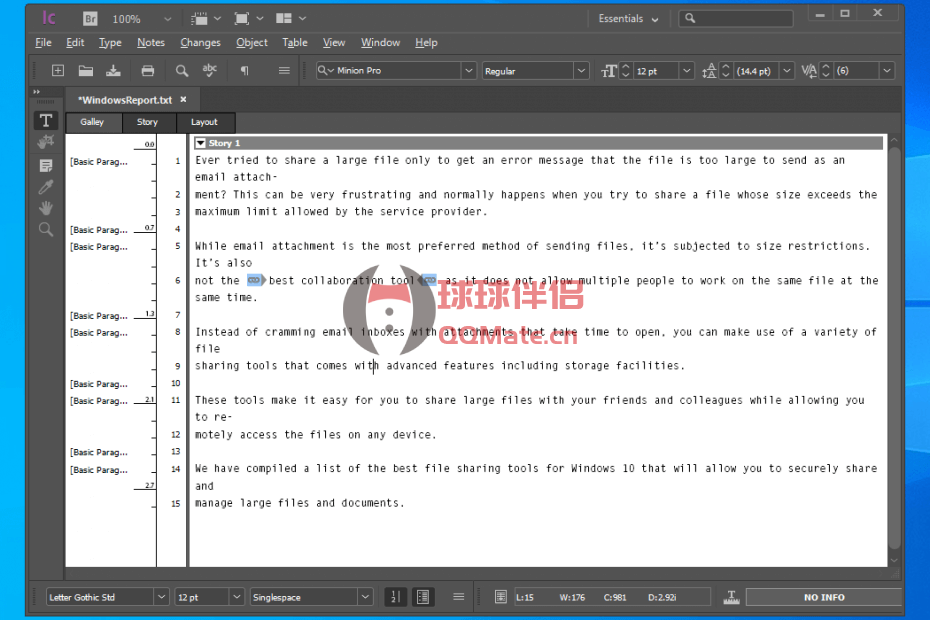Viewport: 930px width, 620px height.
Task: Open the Essentials workspace switcher
Action: [x=628, y=19]
